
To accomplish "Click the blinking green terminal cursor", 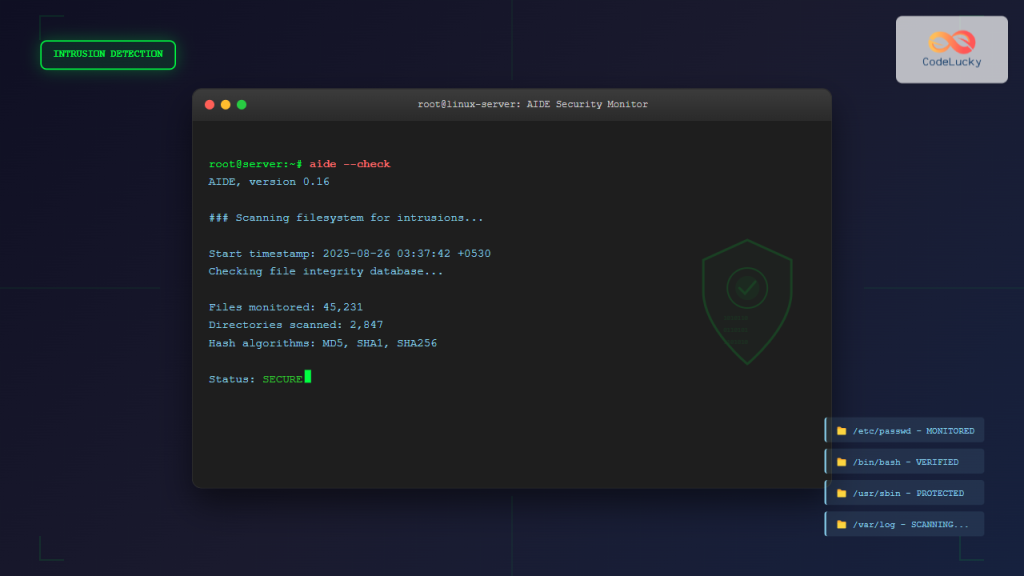I will click(x=308, y=378).
